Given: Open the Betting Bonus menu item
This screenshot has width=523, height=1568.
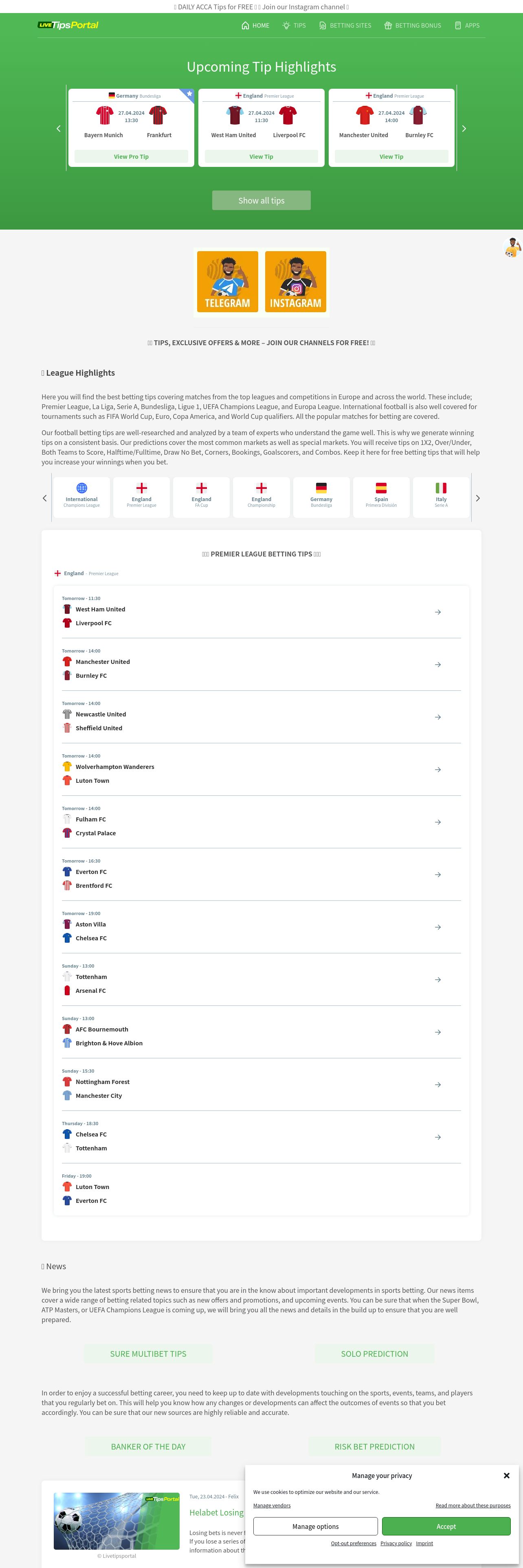Looking at the screenshot, I should [x=413, y=26].
